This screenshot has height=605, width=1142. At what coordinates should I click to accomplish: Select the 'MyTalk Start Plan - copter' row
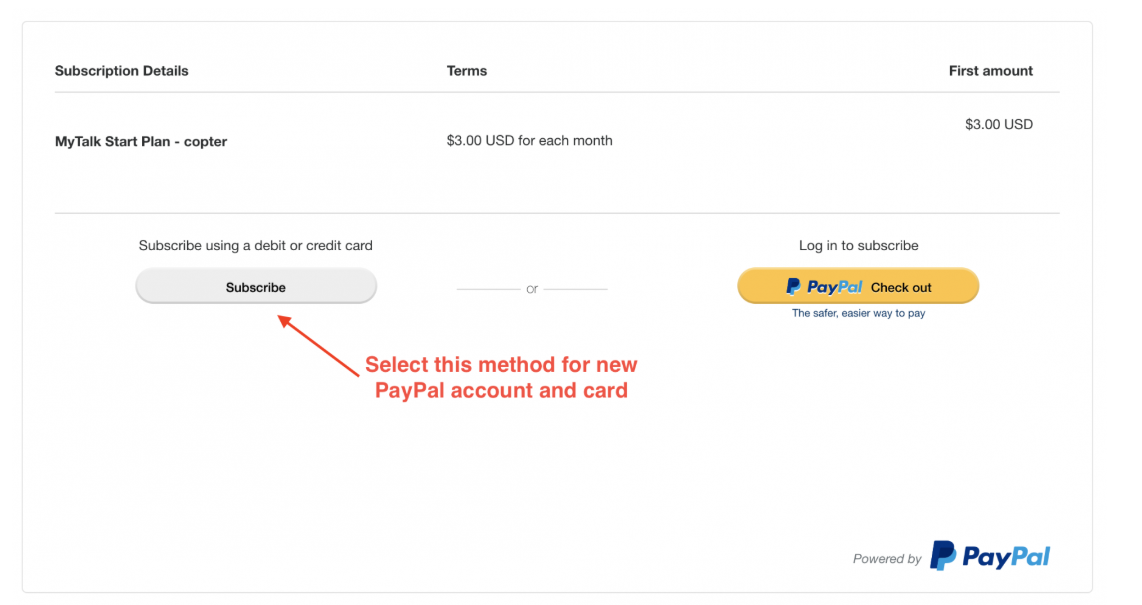tap(140, 141)
